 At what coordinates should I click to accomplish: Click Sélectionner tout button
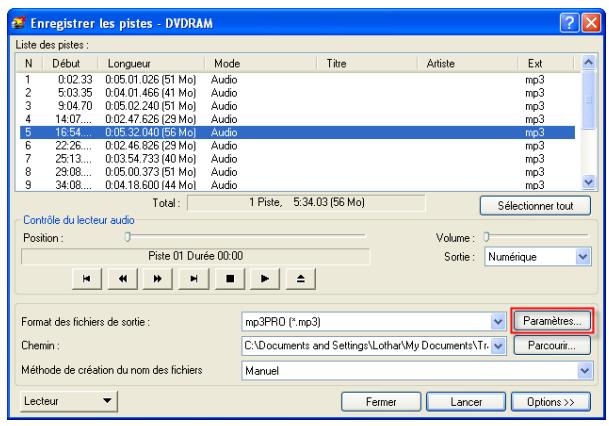coord(535,205)
